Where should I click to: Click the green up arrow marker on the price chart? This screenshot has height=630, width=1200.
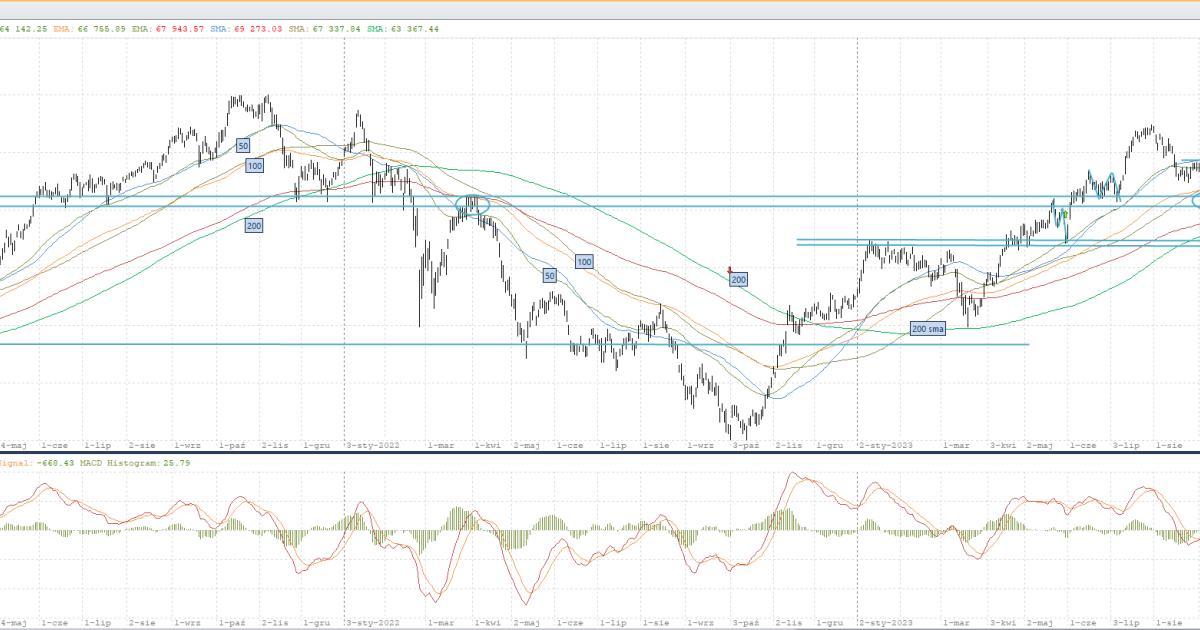[1066, 213]
